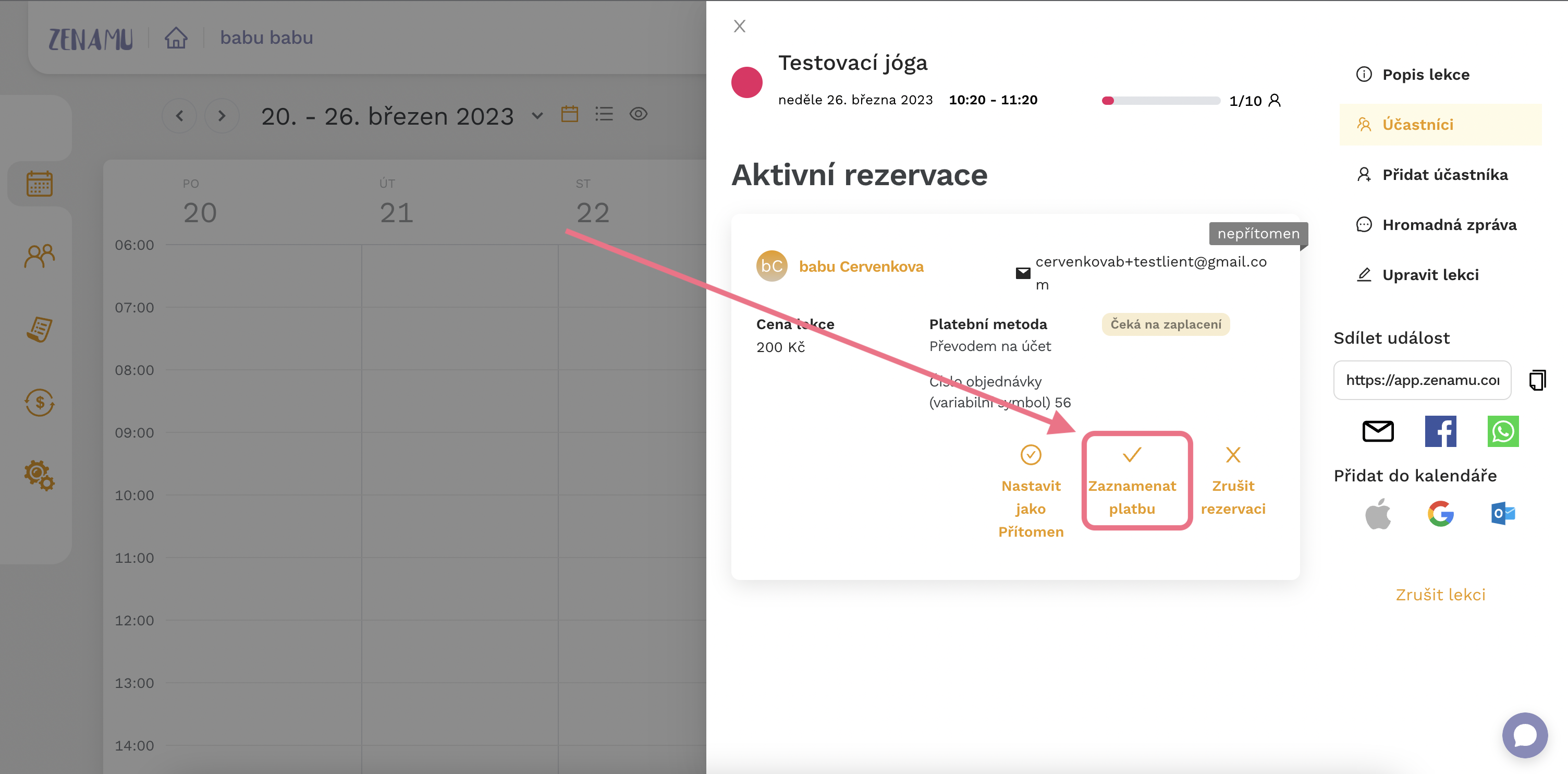Click the pink lesson color dot
The height and width of the screenshot is (774, 1568).
click(747, 82)
